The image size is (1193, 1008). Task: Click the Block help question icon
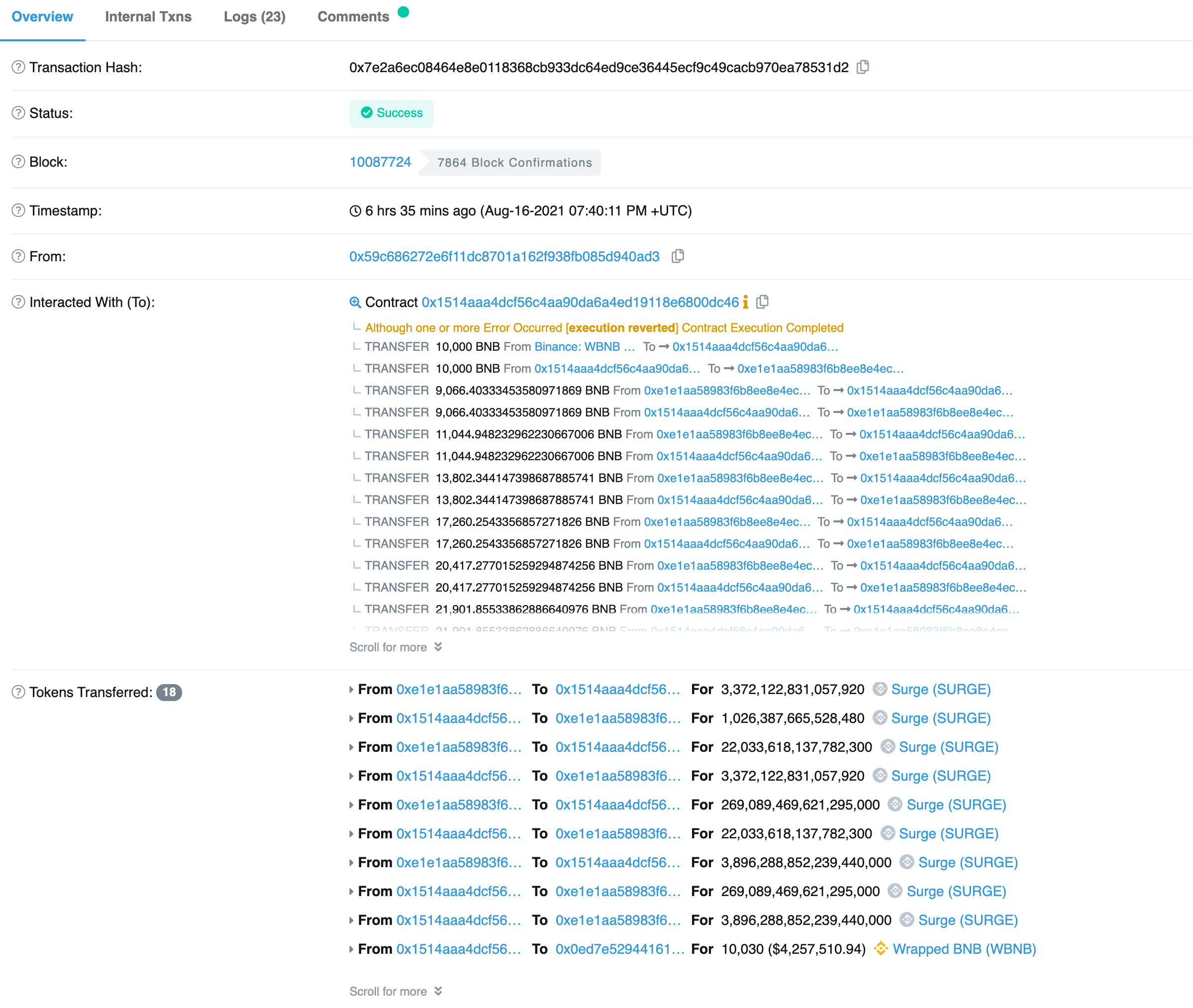(18, 162)
